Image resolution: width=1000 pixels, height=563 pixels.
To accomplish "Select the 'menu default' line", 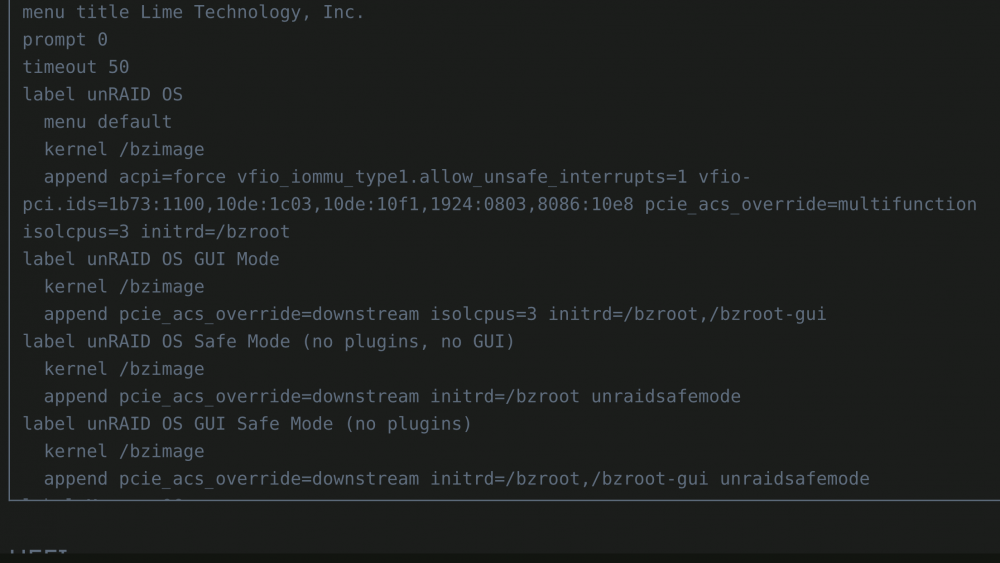I will tap(108, 122).
